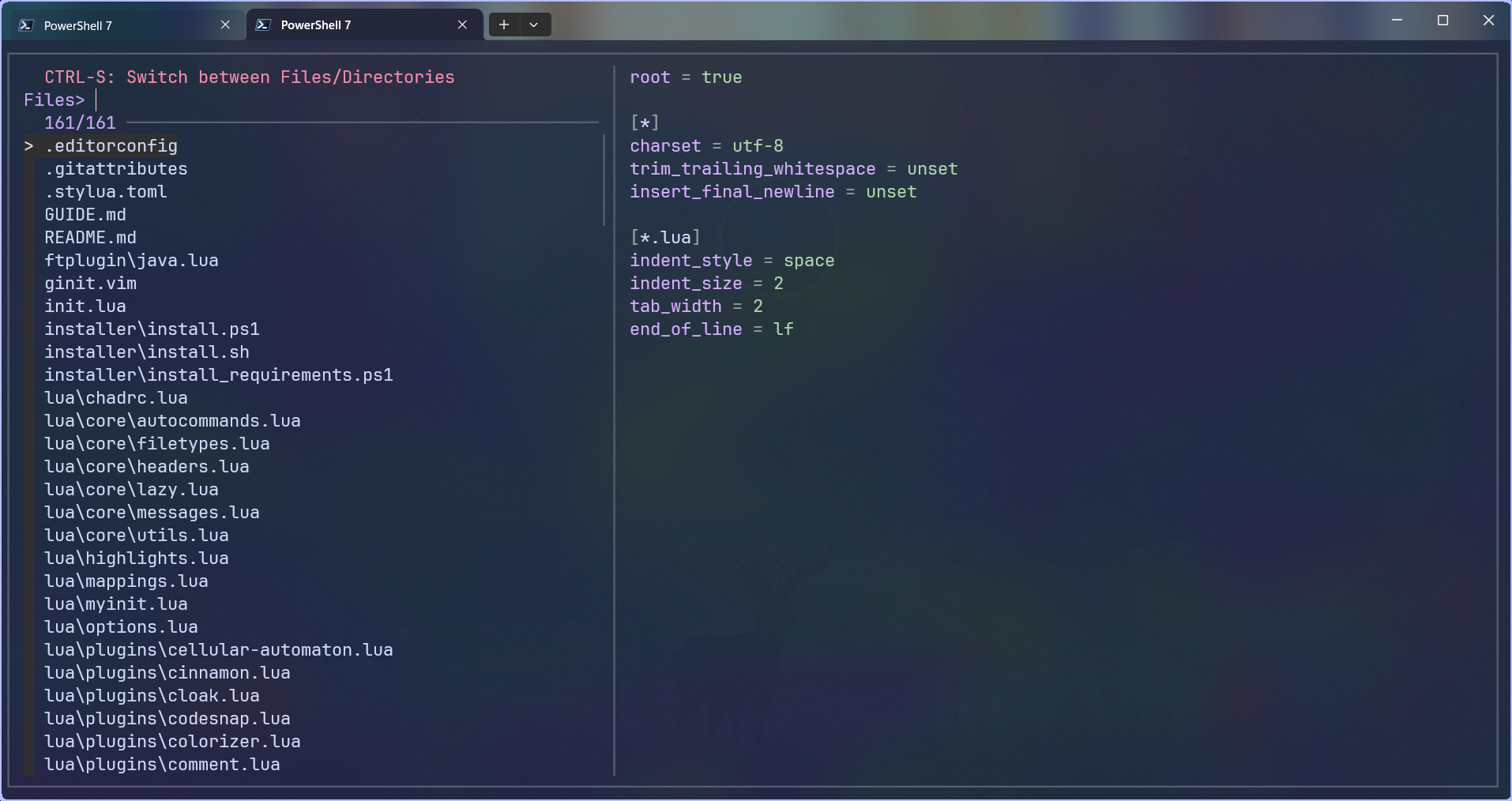
Task: Click the 'indent_size = 2' line
Action: tap(707, 284)
